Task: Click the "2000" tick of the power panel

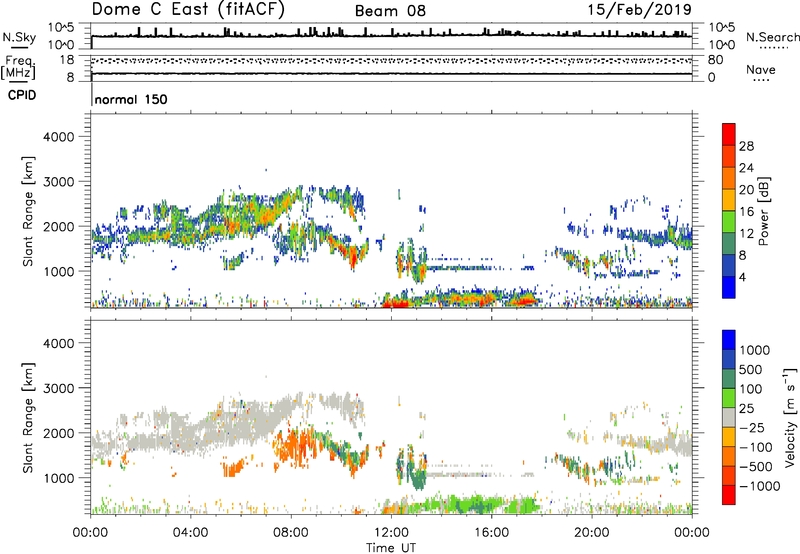Action: (x=59, y=226)
